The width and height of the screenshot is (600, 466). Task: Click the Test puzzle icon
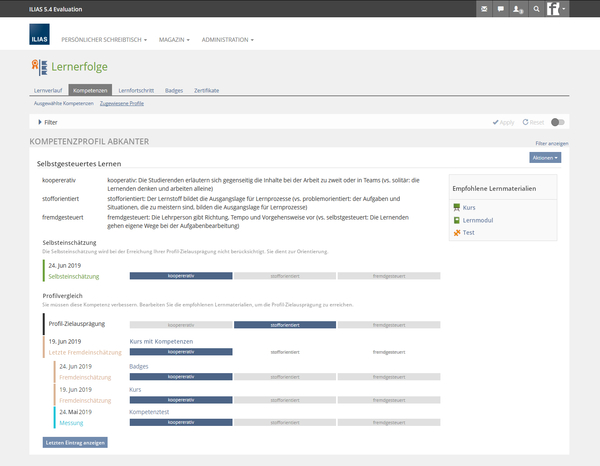click(457, 233)
